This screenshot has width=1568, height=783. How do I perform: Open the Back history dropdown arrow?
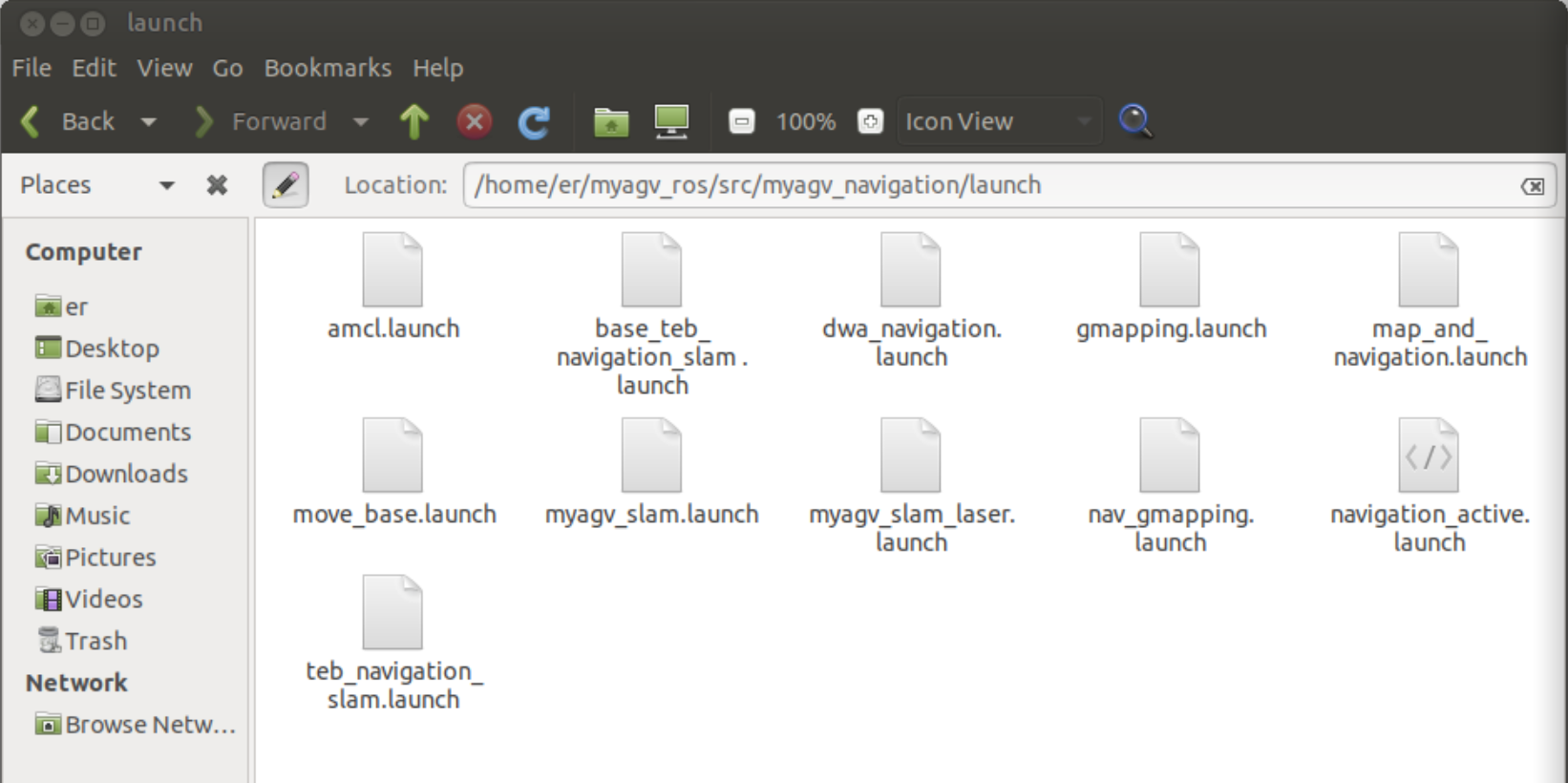(148, 122)
